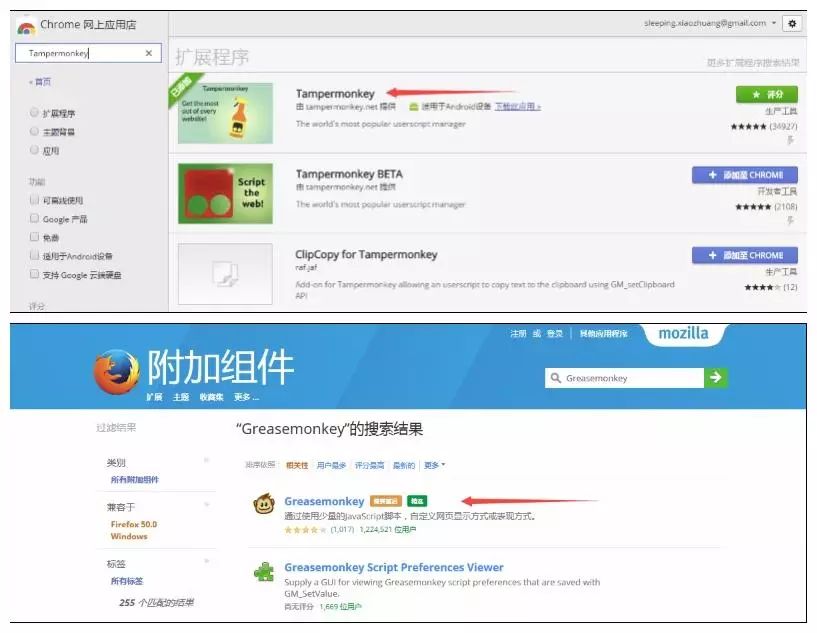
Task: Click Greasemonkey's star rating
Action: click(x=305, y=530)
